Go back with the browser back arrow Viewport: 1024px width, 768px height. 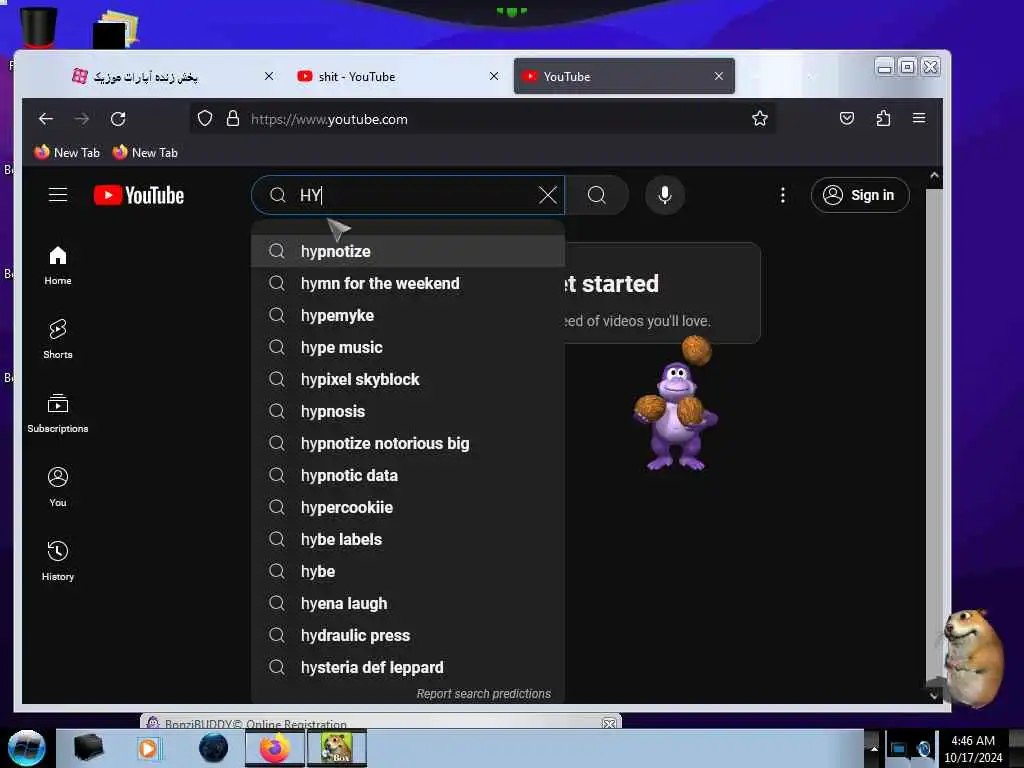pos(46,119)
